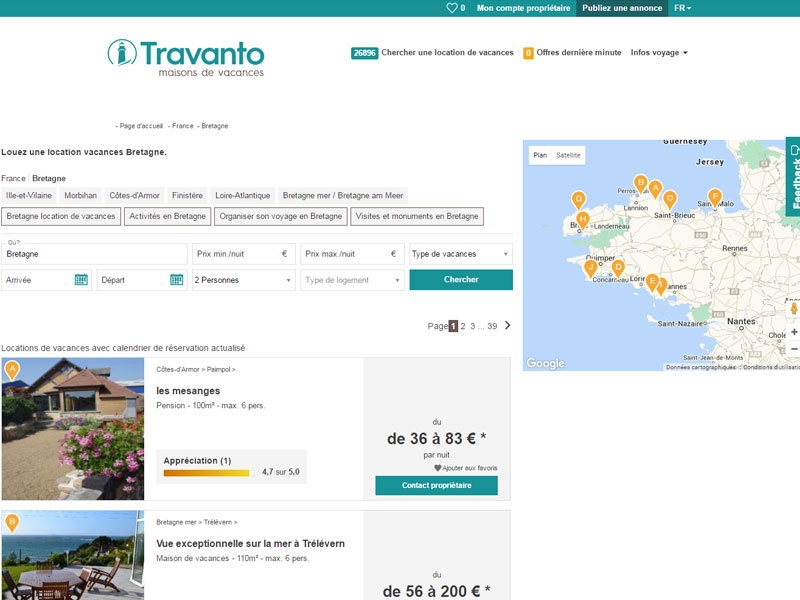
Task: Click Street View pegman on map
Action: (794, 308)
